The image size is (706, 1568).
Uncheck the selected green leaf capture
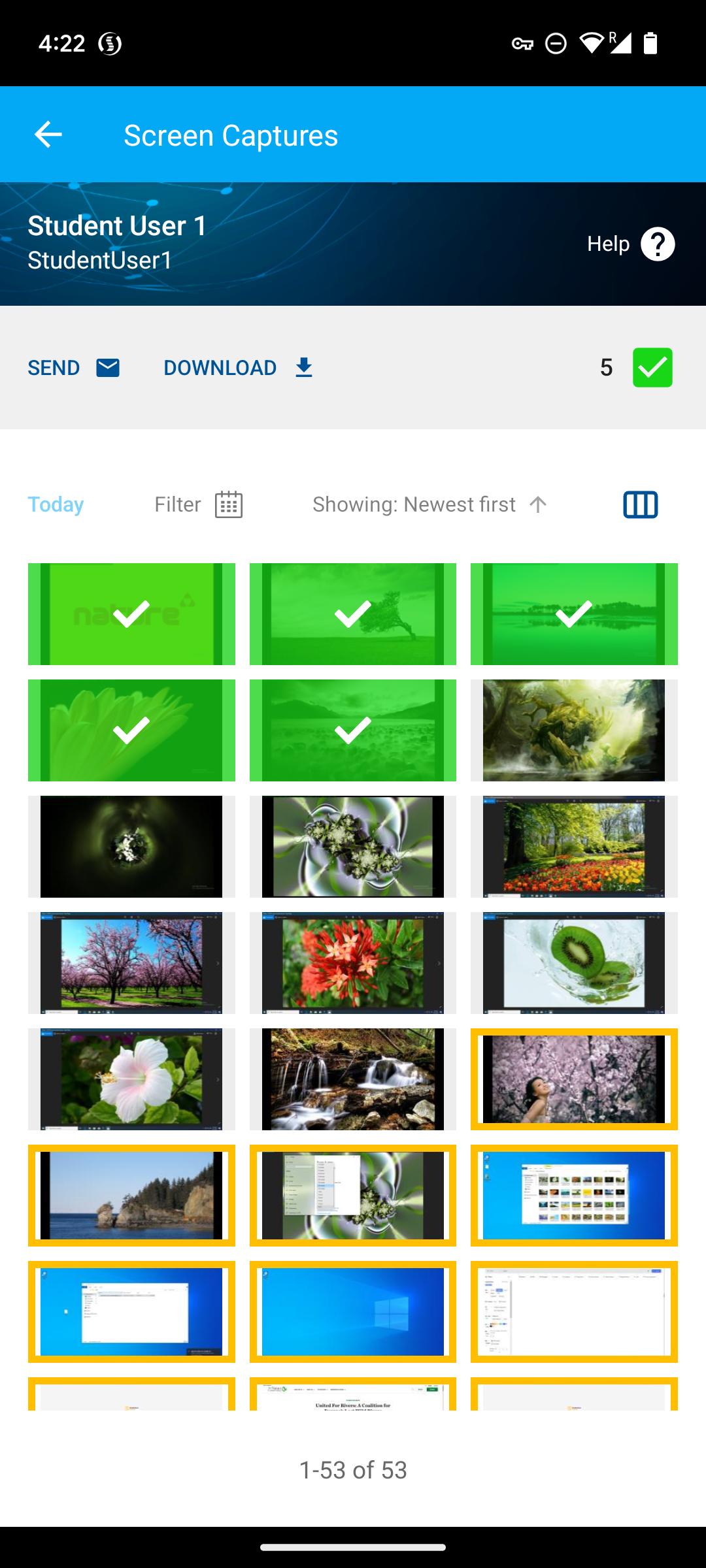131,730
